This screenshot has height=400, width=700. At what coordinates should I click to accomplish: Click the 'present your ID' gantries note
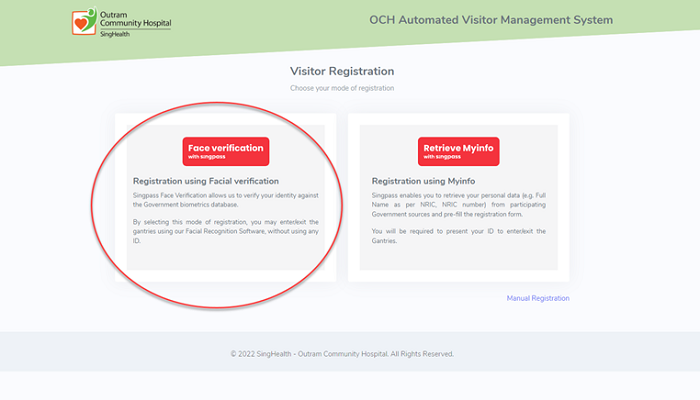(x=458, y=236)
